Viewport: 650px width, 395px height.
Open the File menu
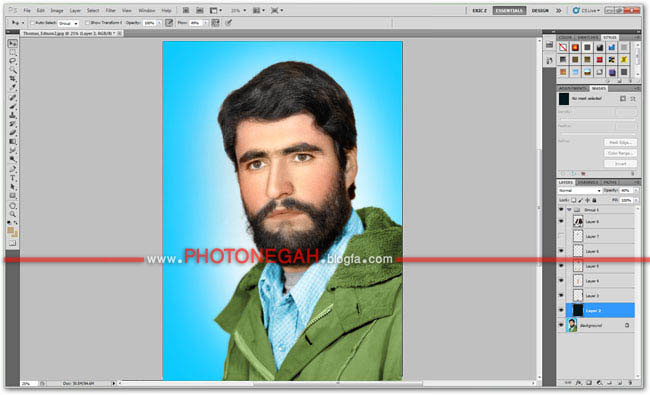pyautogui.click(x=27, y=10)
